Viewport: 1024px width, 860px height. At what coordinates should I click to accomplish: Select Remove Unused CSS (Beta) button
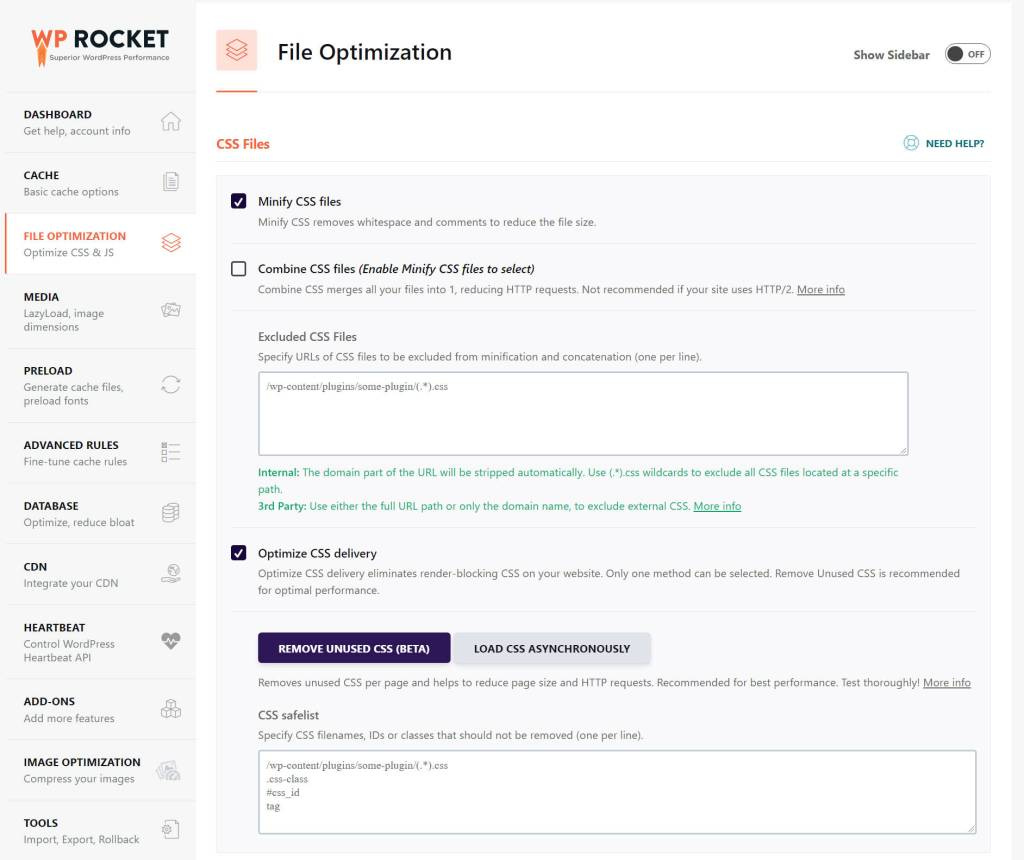(354, 648)
